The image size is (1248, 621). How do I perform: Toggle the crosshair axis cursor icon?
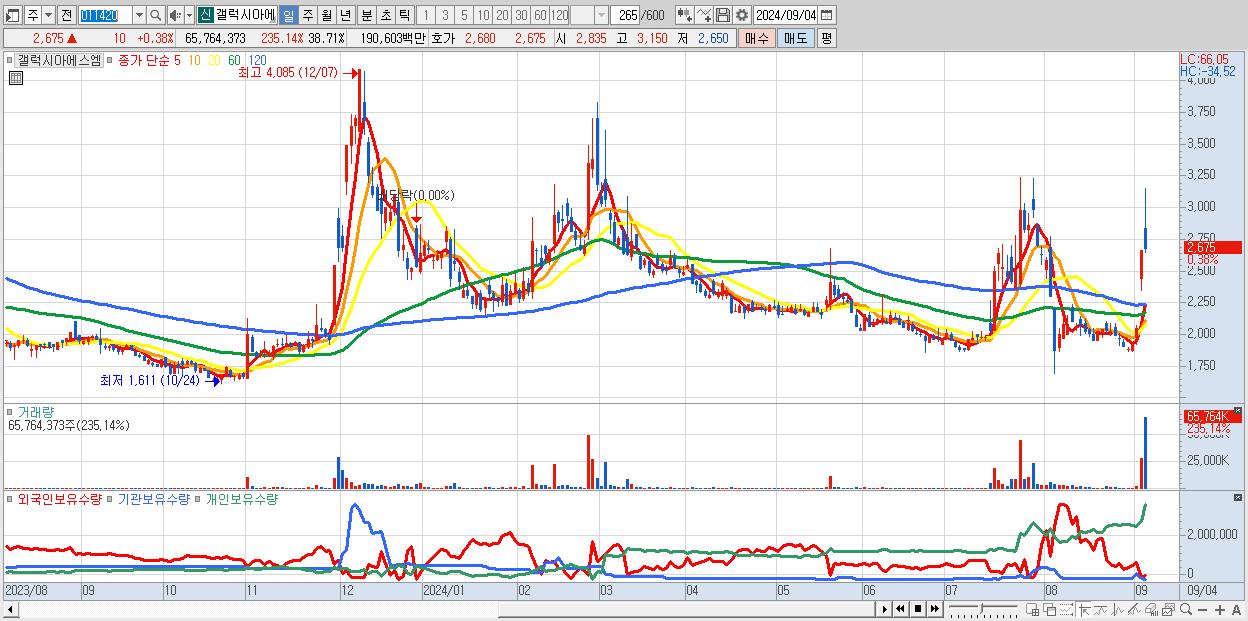coord(1084,610)
